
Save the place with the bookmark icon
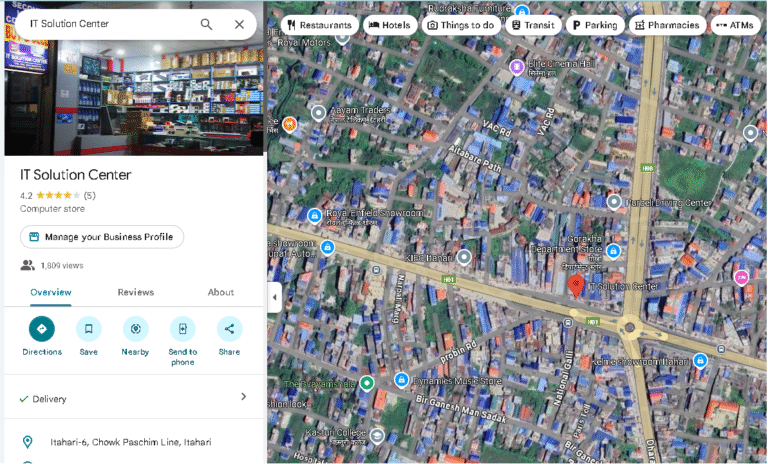[x=89, y=329]
